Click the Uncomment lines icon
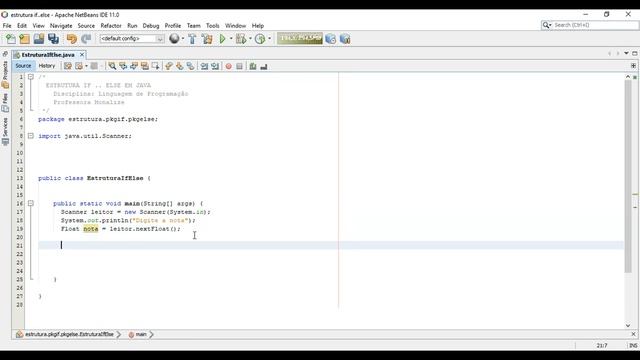This screenshot has width=640, height=360. click(264, 66)
